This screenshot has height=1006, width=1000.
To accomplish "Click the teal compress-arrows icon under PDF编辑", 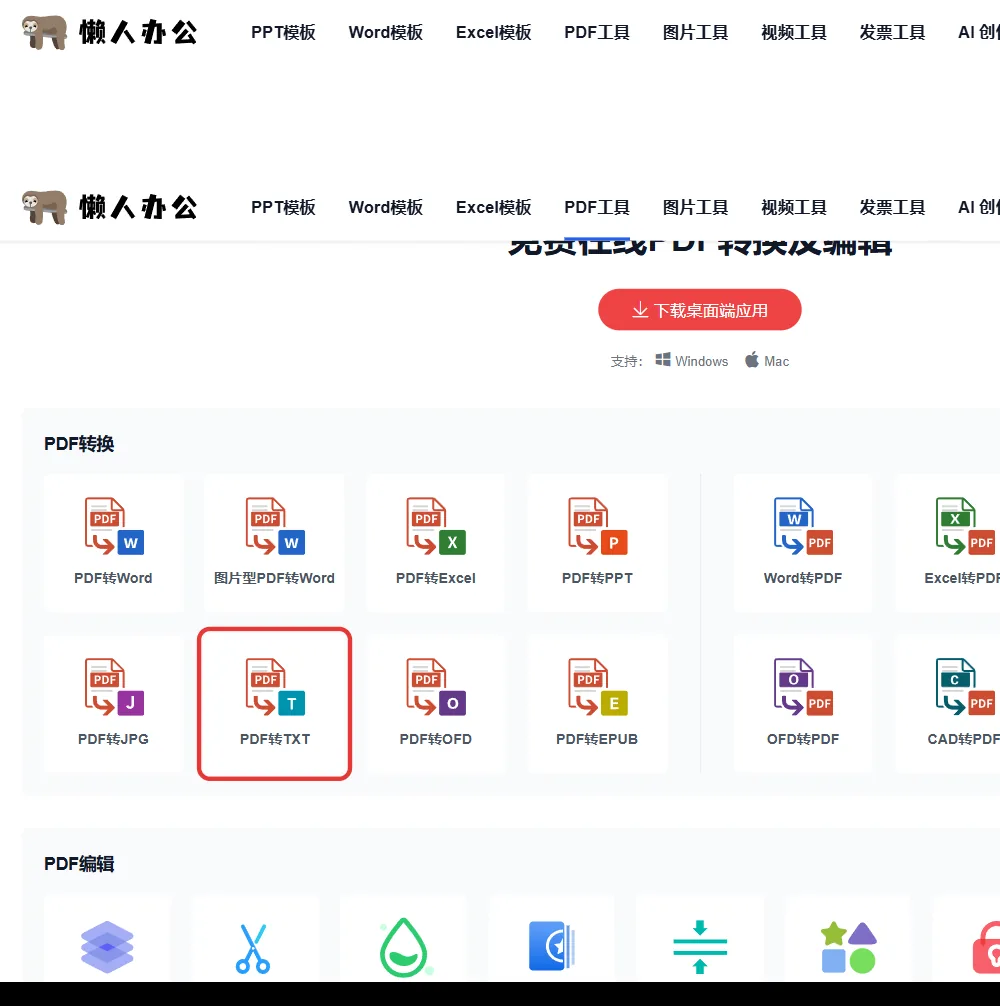I will point(700,947).
